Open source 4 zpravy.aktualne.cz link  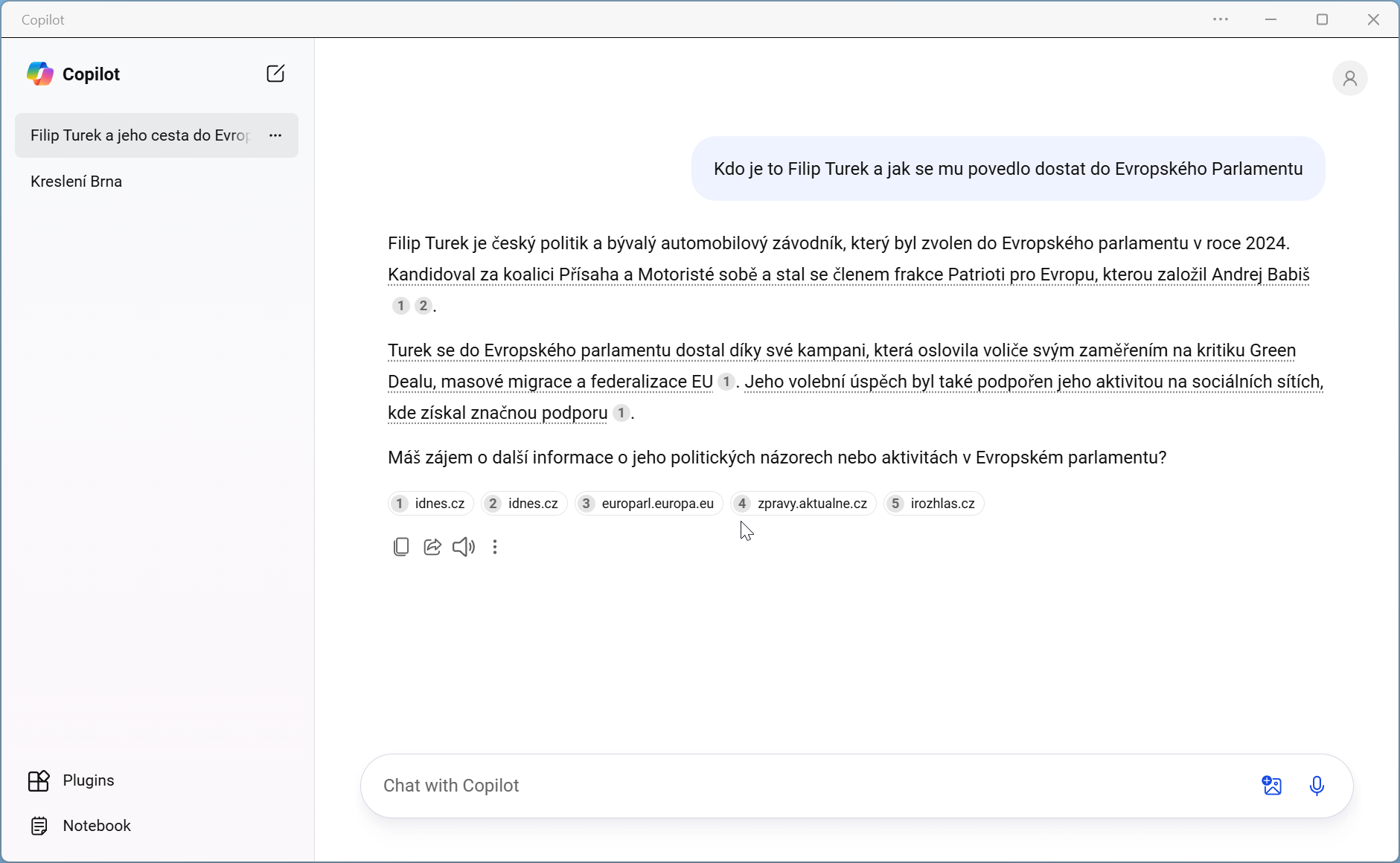(803, 504)
